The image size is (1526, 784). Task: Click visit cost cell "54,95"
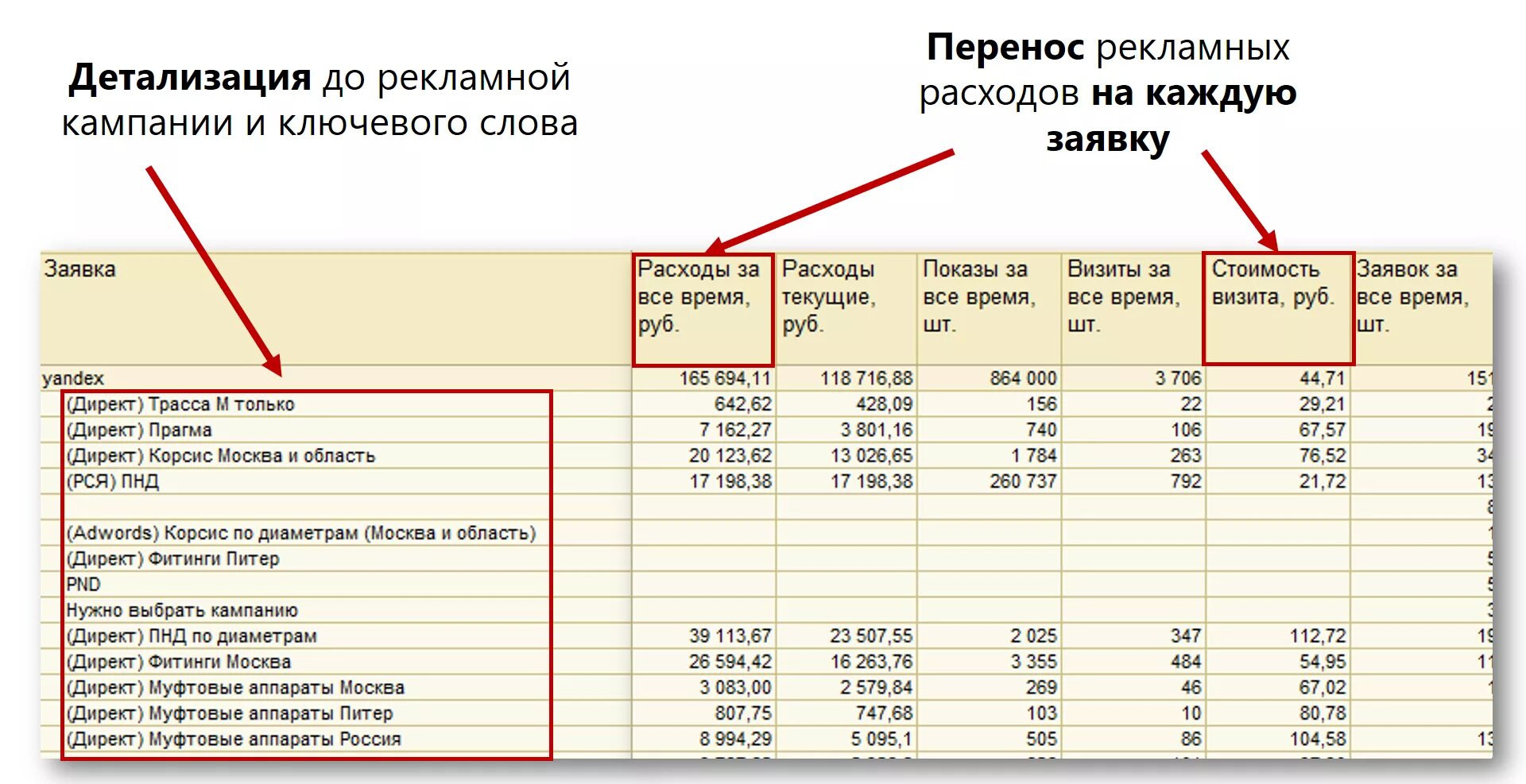[1278, 662]
